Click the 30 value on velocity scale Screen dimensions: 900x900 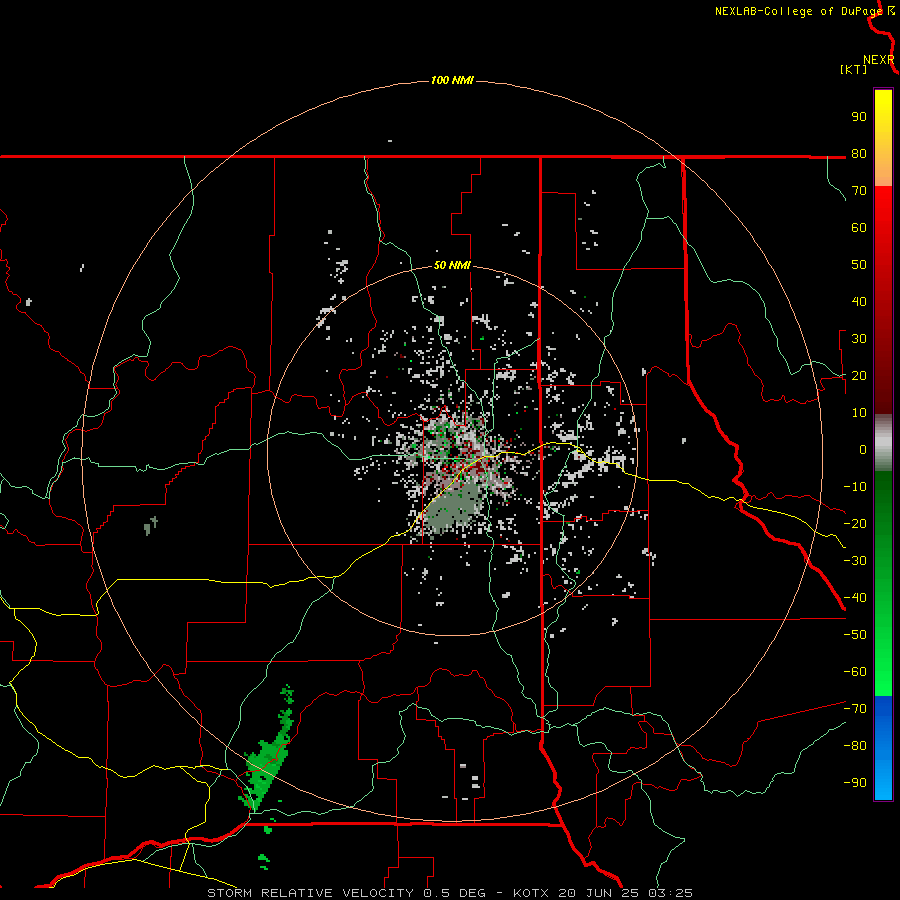[x=859, y=339]
